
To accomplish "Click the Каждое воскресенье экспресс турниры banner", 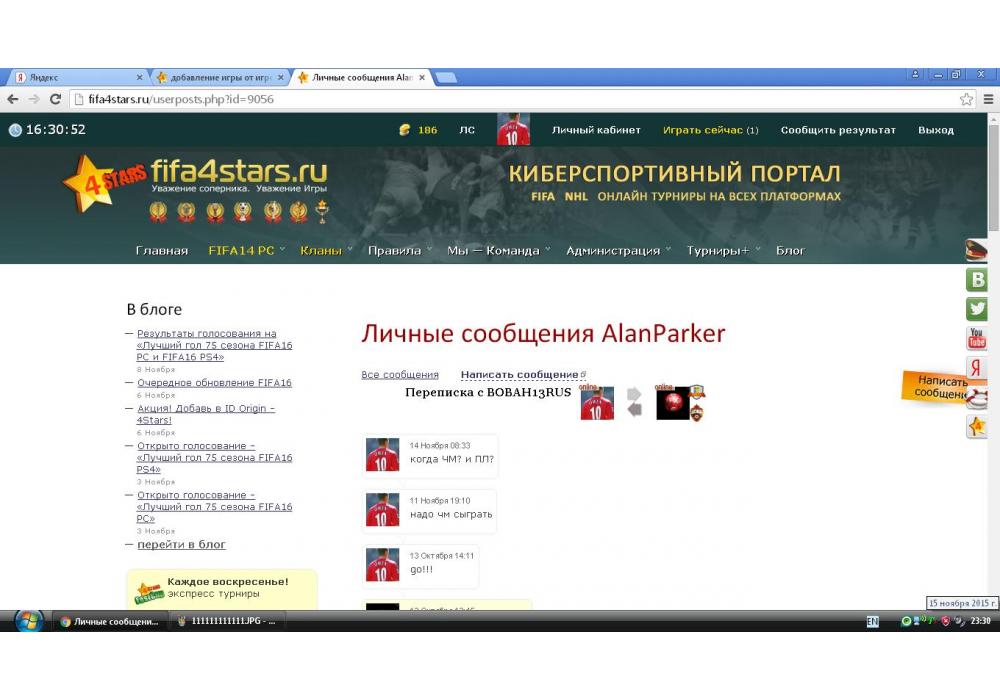I will 222,590.
